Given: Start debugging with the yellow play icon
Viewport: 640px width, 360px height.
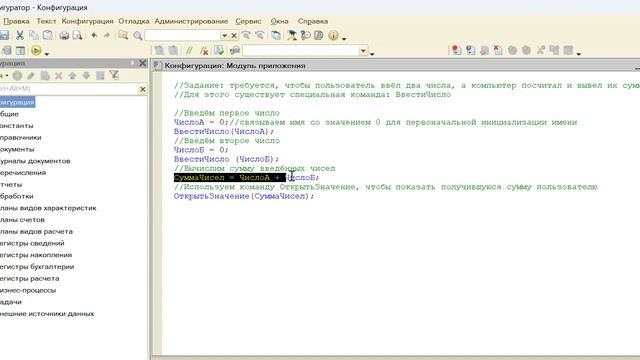Looking at the screenshot, I should click(x=36, y=50).
